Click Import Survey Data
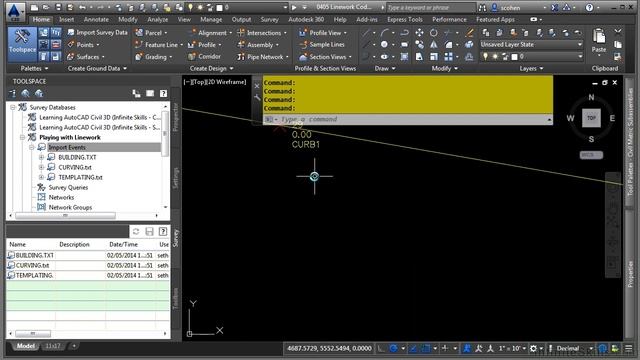This screenshot has width=640, height=360. [x=97, y=32]
